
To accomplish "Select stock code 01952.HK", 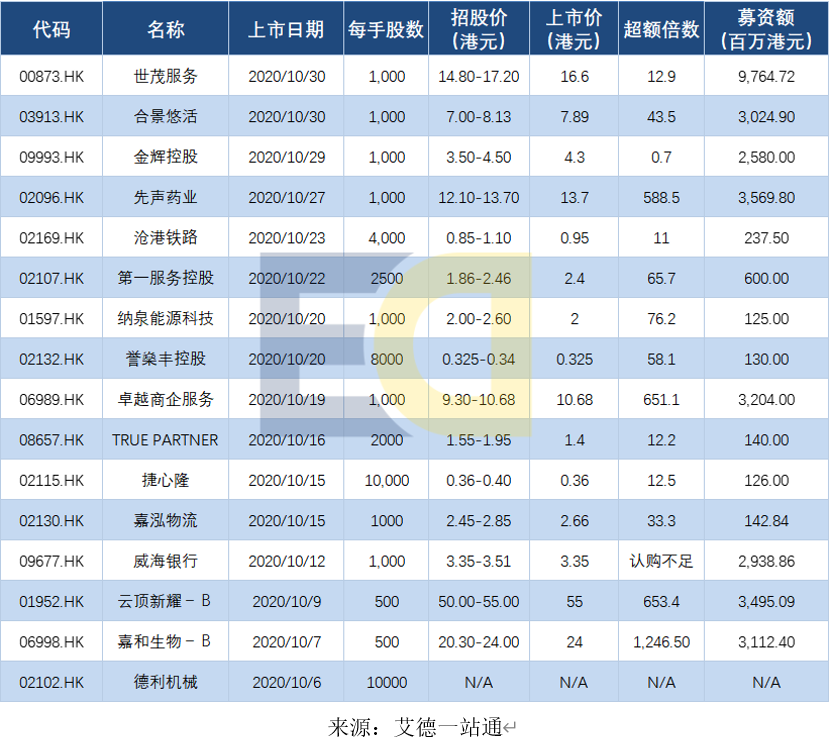I will pos(51,602).
